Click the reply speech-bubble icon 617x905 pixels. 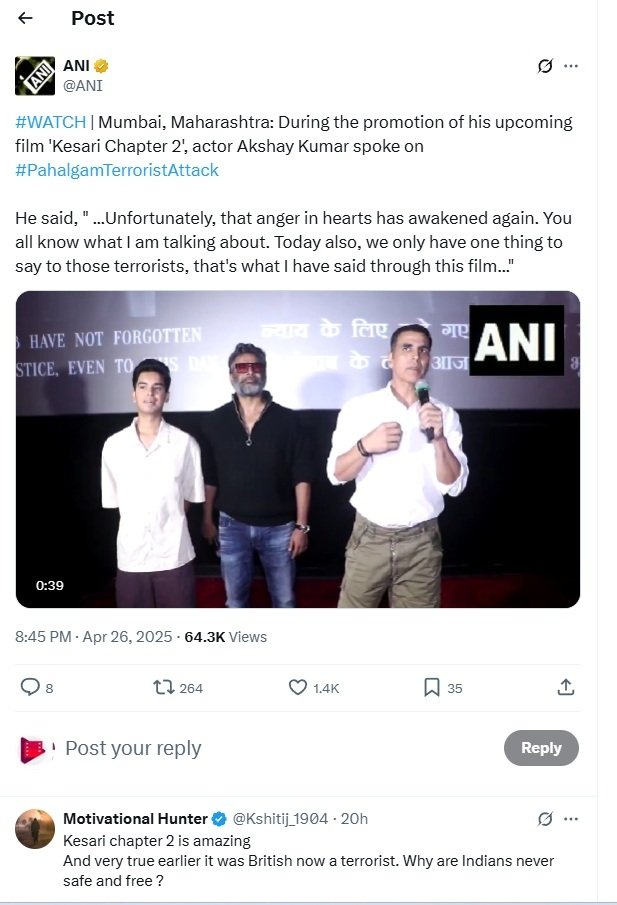point(30,687)
